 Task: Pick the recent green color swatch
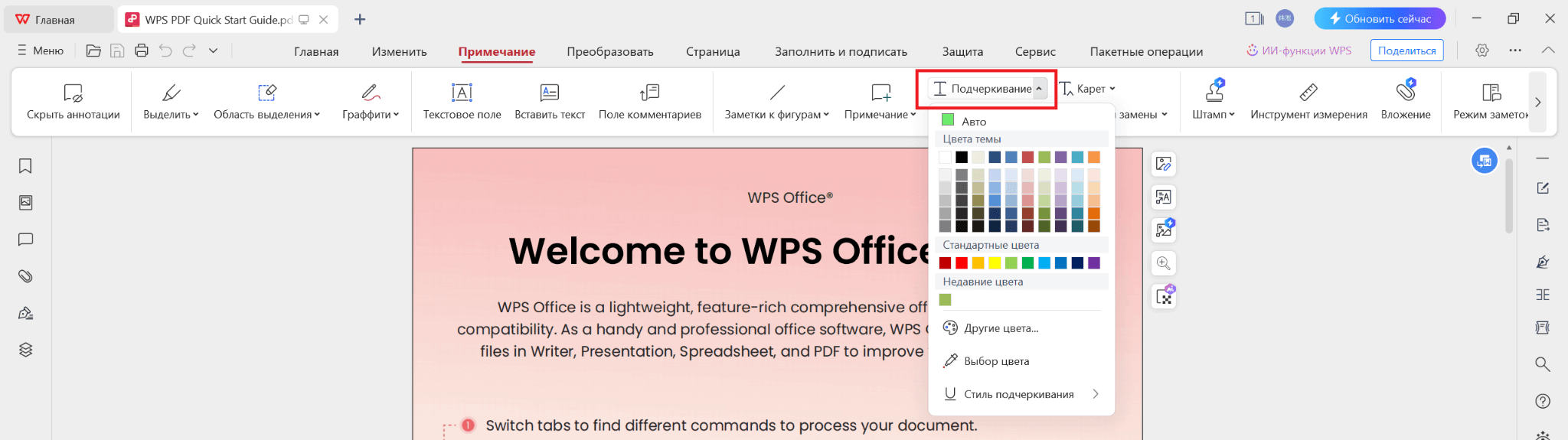tap(945, 300)
